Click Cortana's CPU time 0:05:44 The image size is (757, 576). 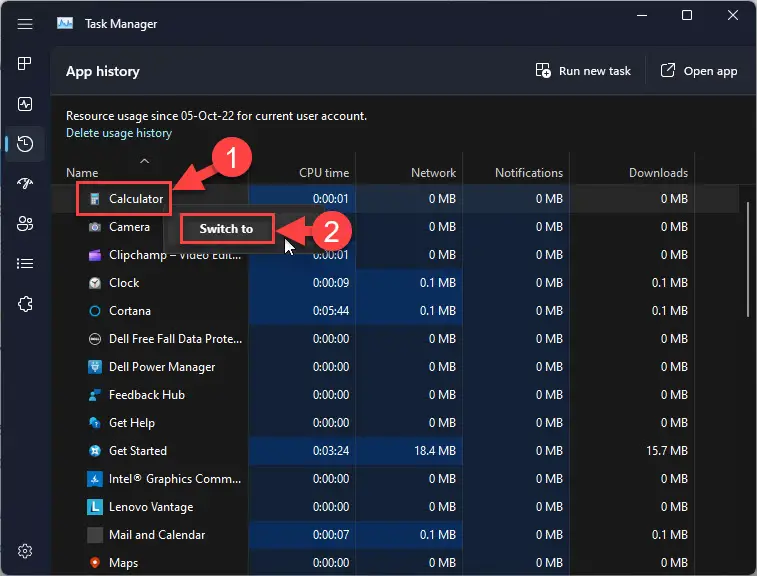pos(331,310)
